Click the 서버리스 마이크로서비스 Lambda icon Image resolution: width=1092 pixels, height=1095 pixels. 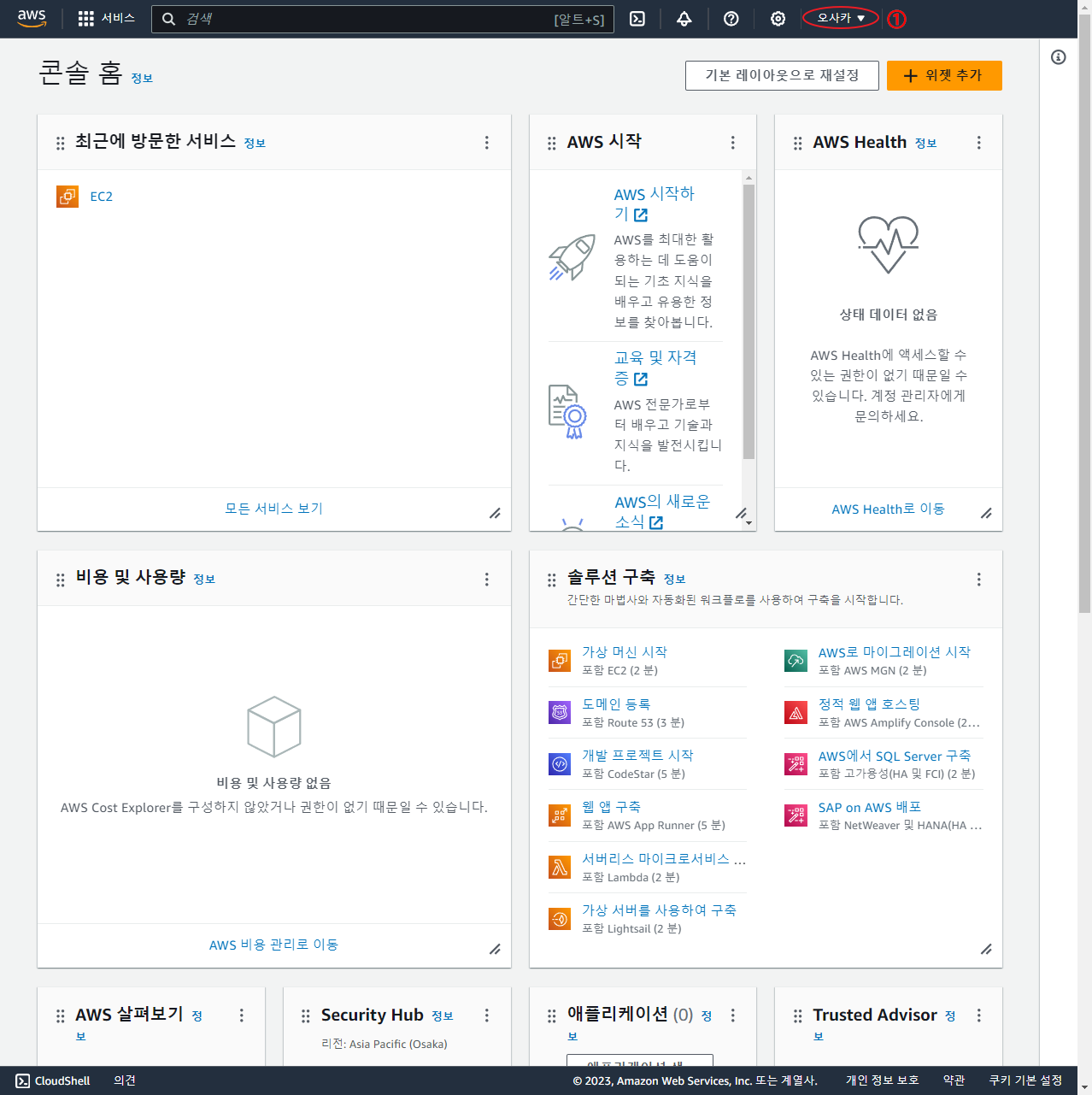coord(560,868)
